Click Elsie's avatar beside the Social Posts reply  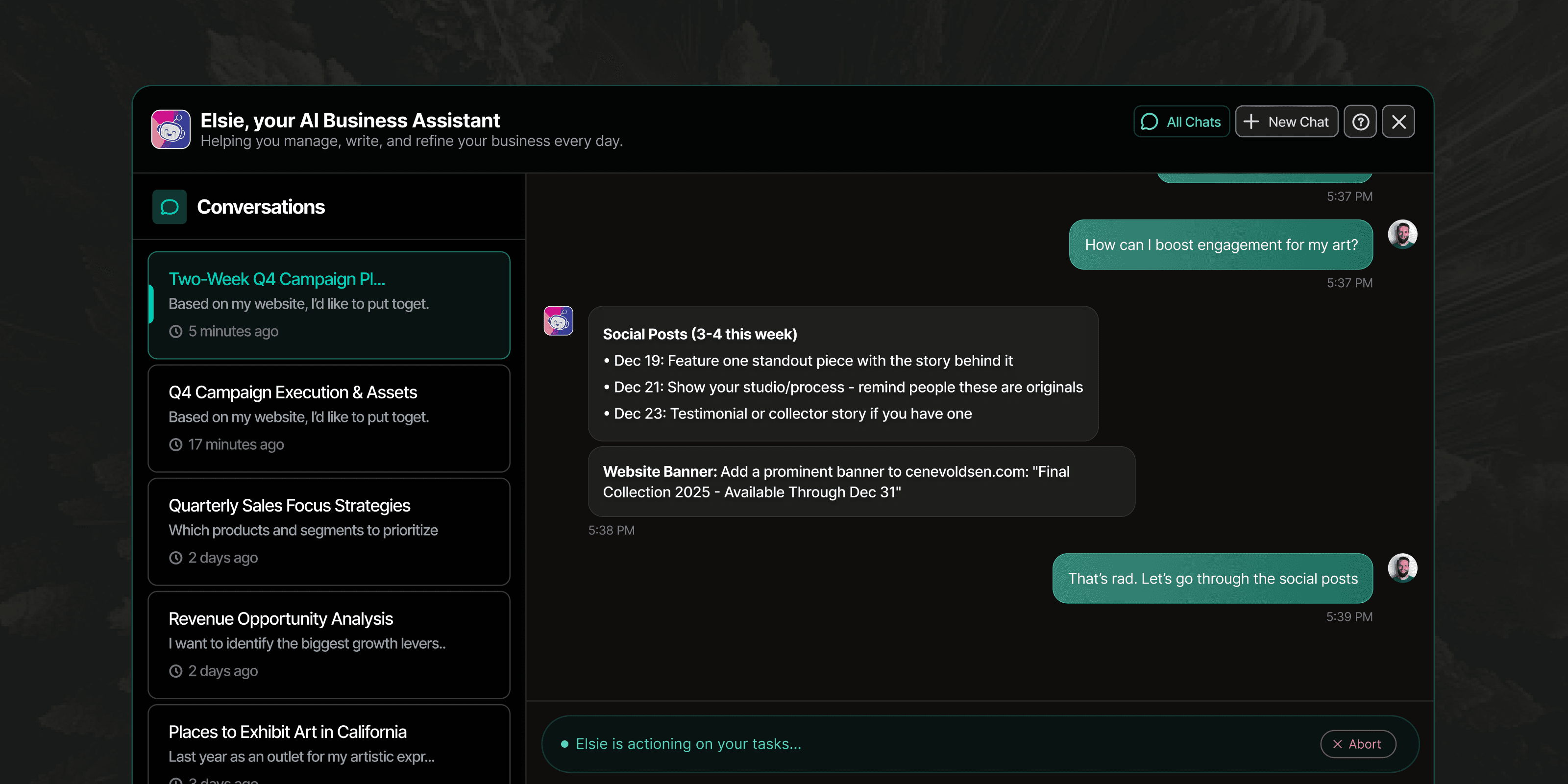558,321
